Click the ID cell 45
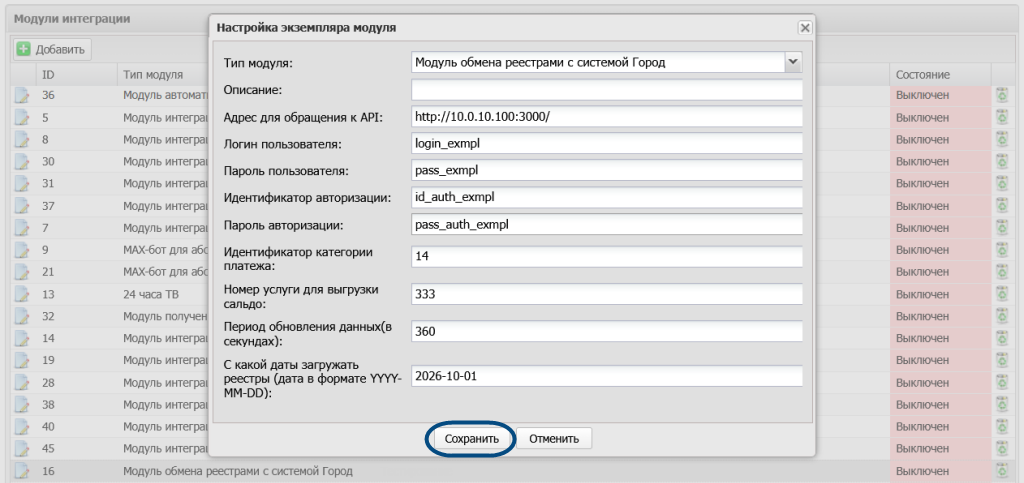Viewport: 1024px width, 483px height. pos(48,449)
